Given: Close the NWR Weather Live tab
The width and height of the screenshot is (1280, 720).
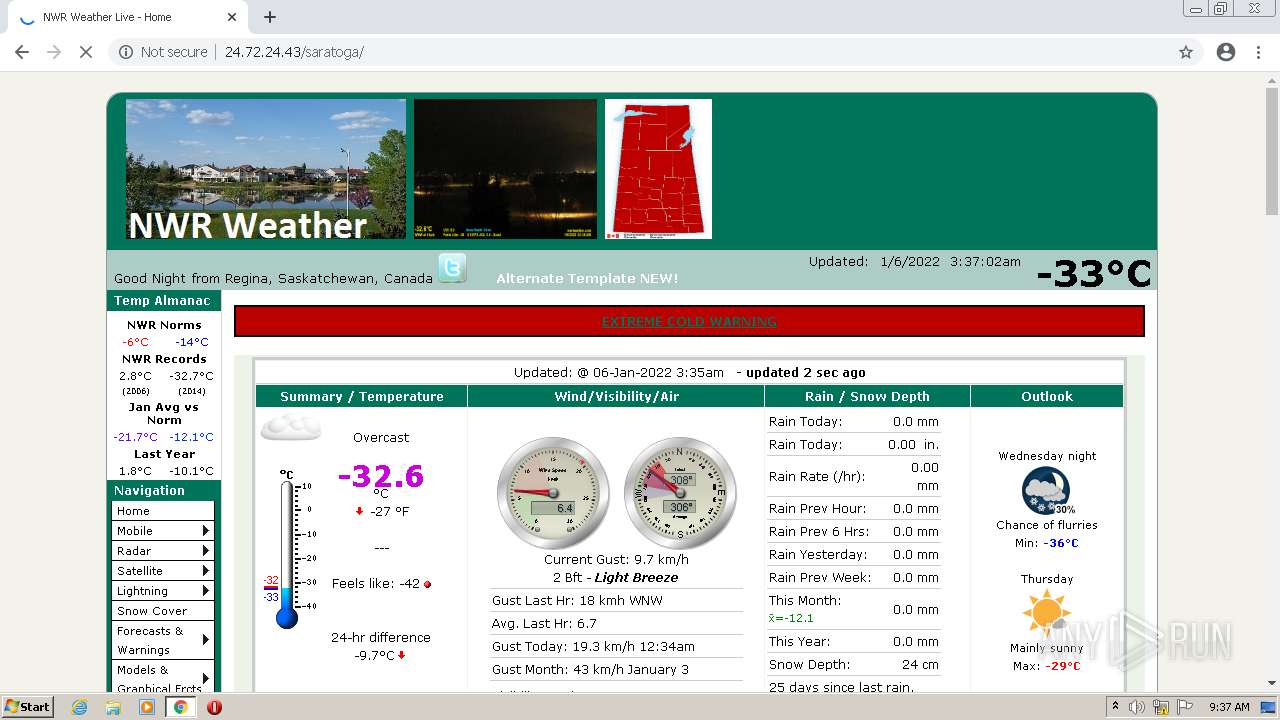Looking at the screenshot, I should pyautogui.click(x=231, y=17).
